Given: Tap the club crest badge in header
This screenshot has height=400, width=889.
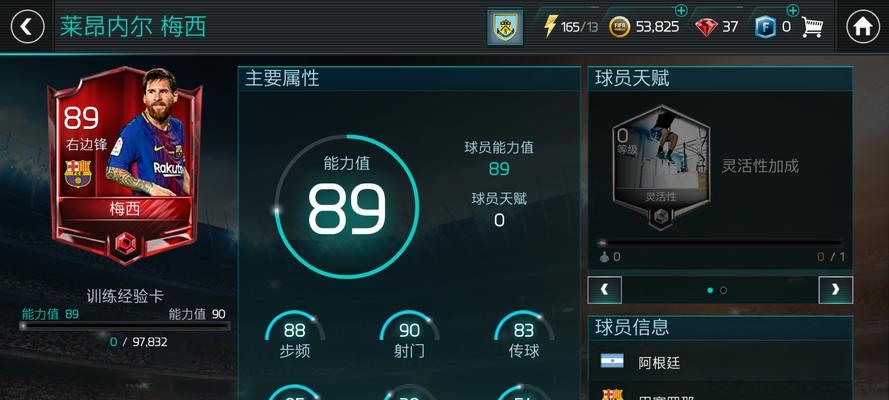Looking at the screenshot, I should [505, 27].
